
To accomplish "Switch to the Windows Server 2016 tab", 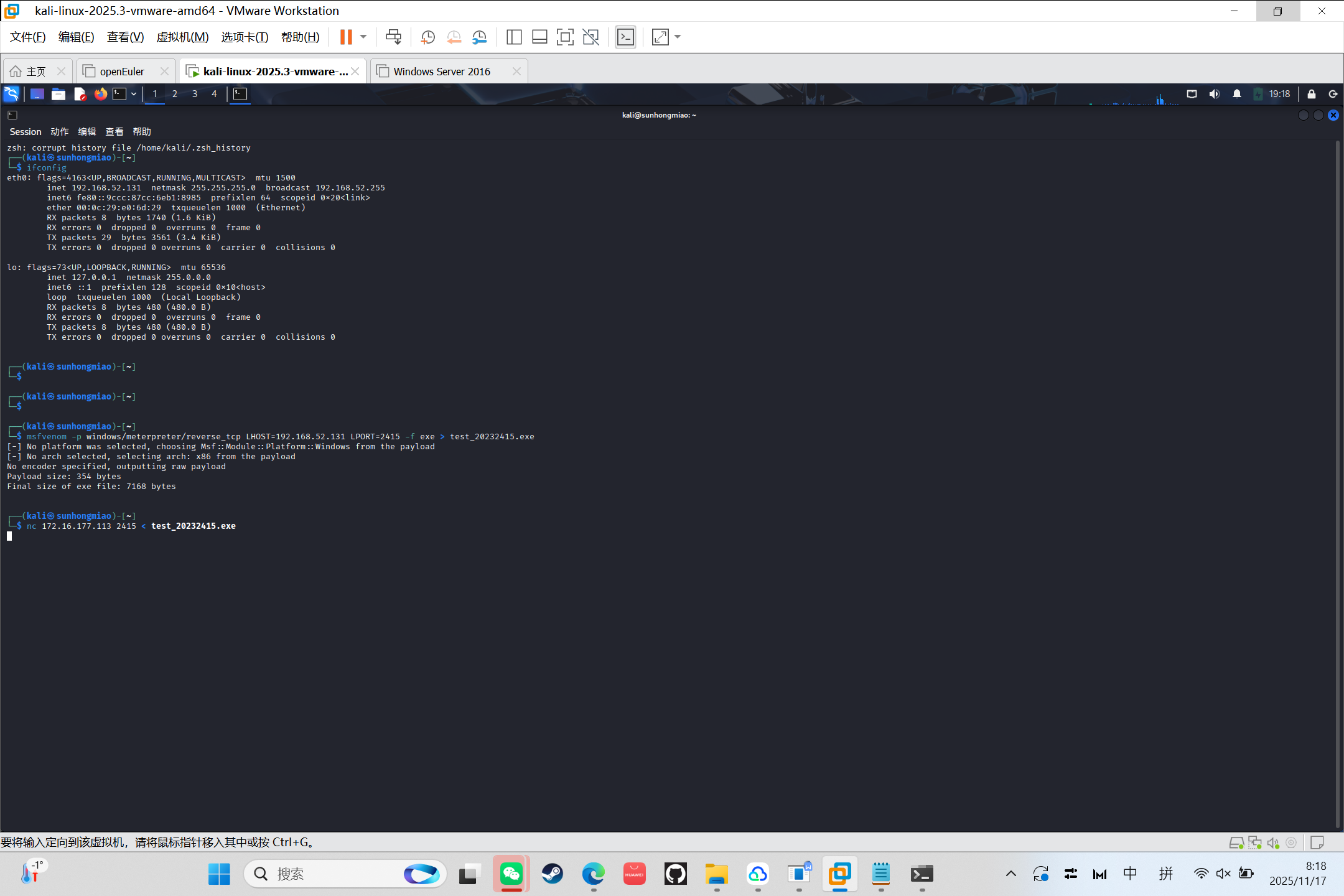I will (441, 72).
